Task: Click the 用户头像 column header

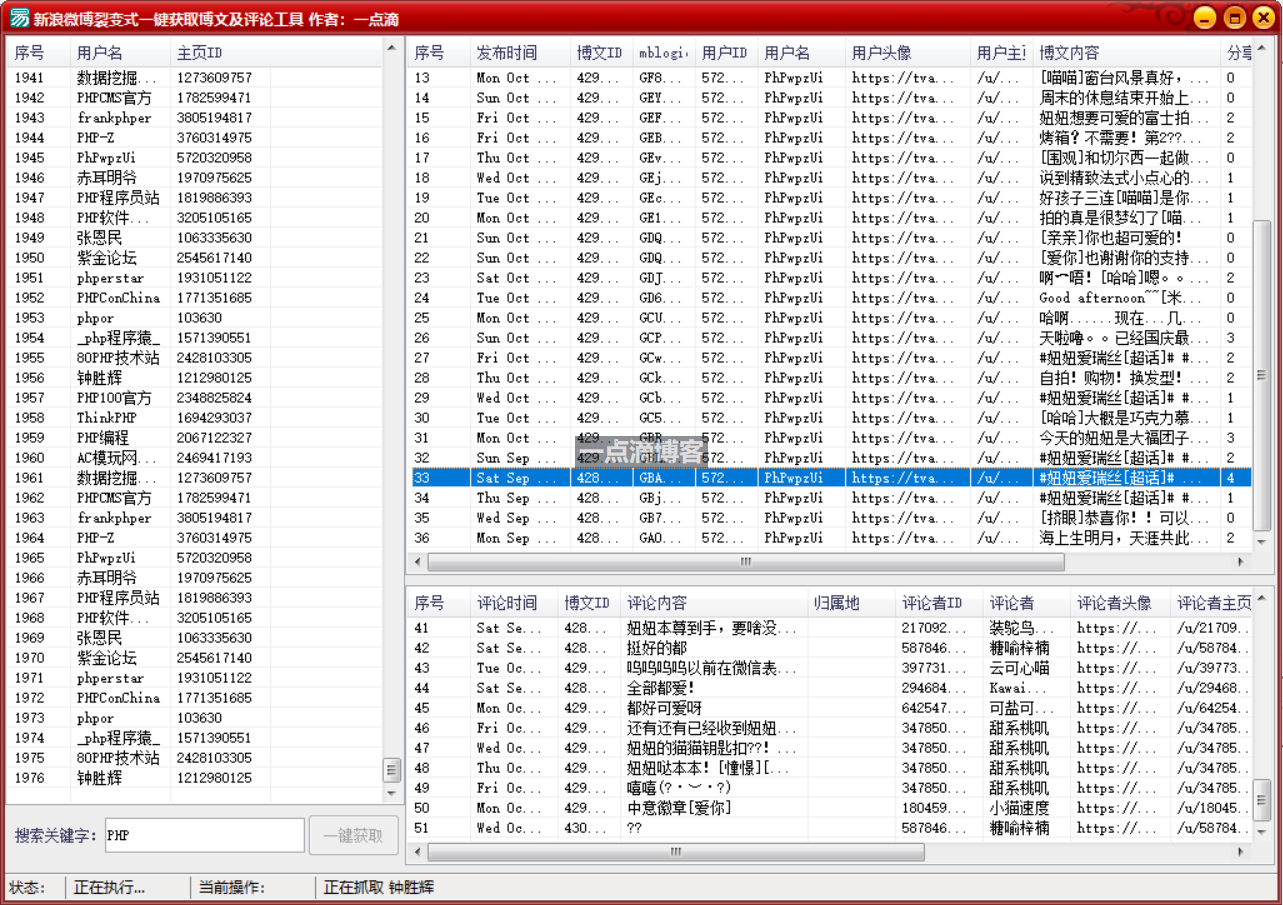Action: coord(908,53)
